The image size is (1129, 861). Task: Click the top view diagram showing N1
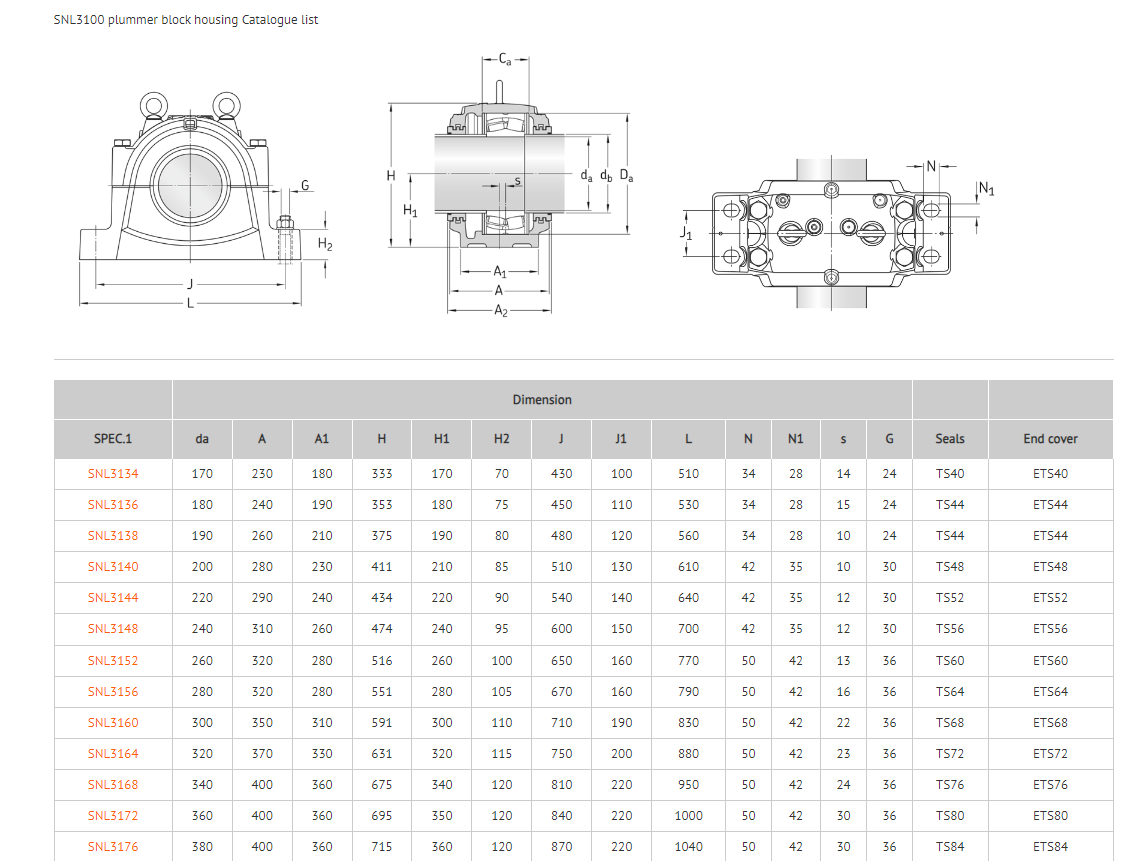coord(830,228)
